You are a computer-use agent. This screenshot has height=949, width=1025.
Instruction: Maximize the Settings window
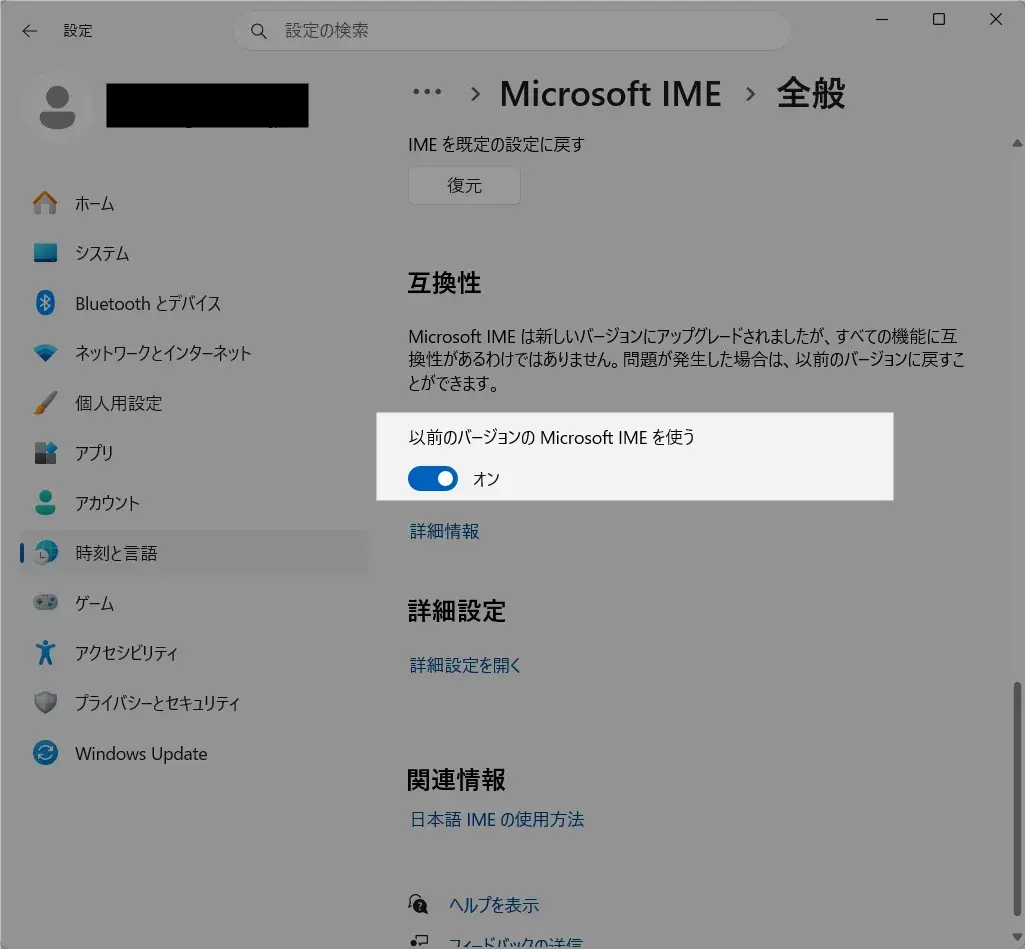pos(939,20)
